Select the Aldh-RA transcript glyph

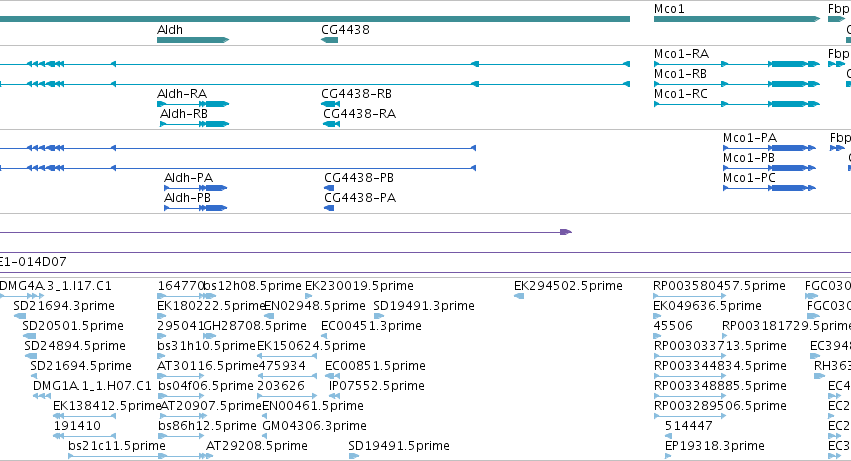pyautogui.click(x=193, y=104)
